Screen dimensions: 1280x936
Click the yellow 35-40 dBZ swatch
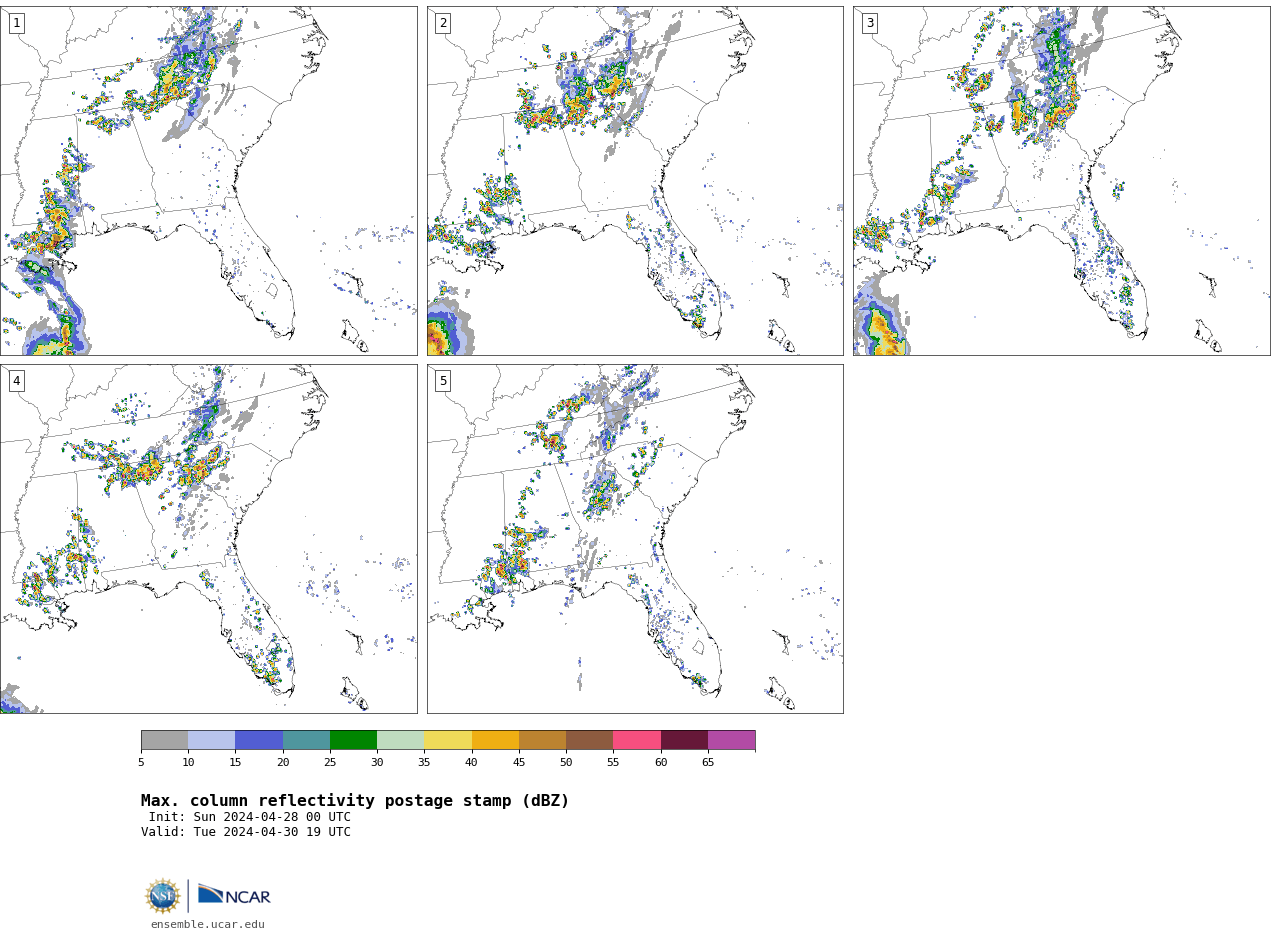coord(448,740)
